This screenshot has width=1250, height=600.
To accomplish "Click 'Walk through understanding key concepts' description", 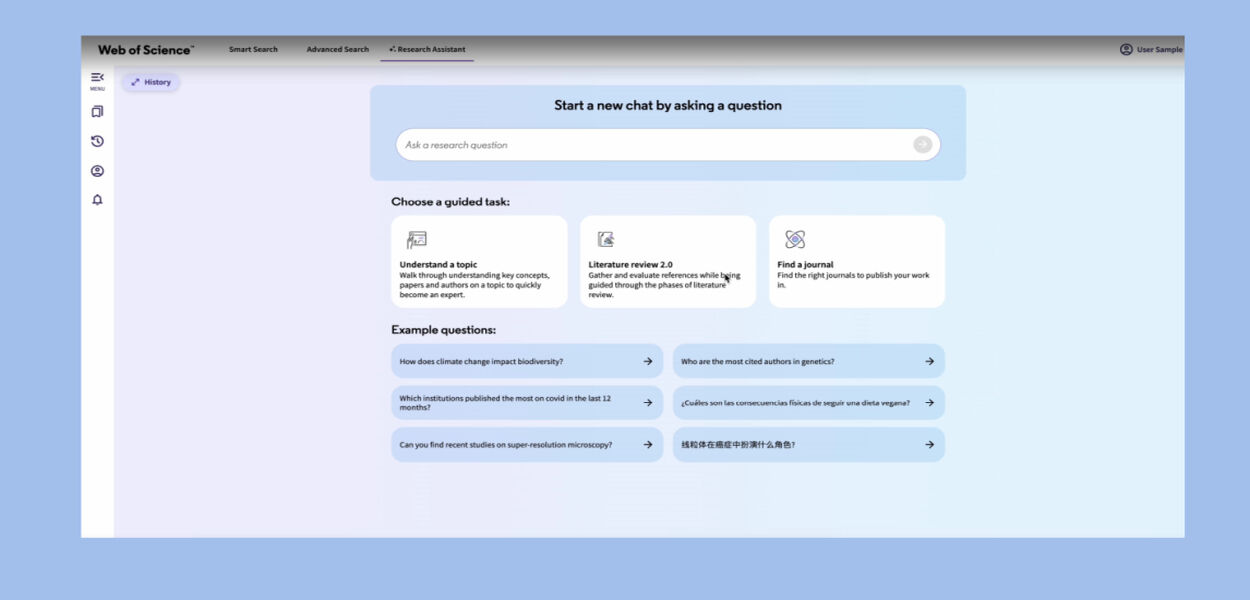I will pos(475,285).
